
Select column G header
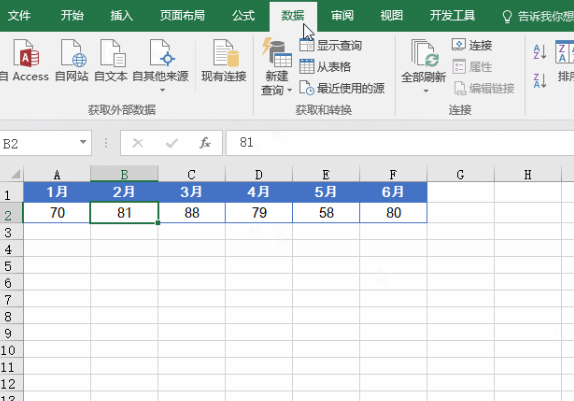point(460,174)
